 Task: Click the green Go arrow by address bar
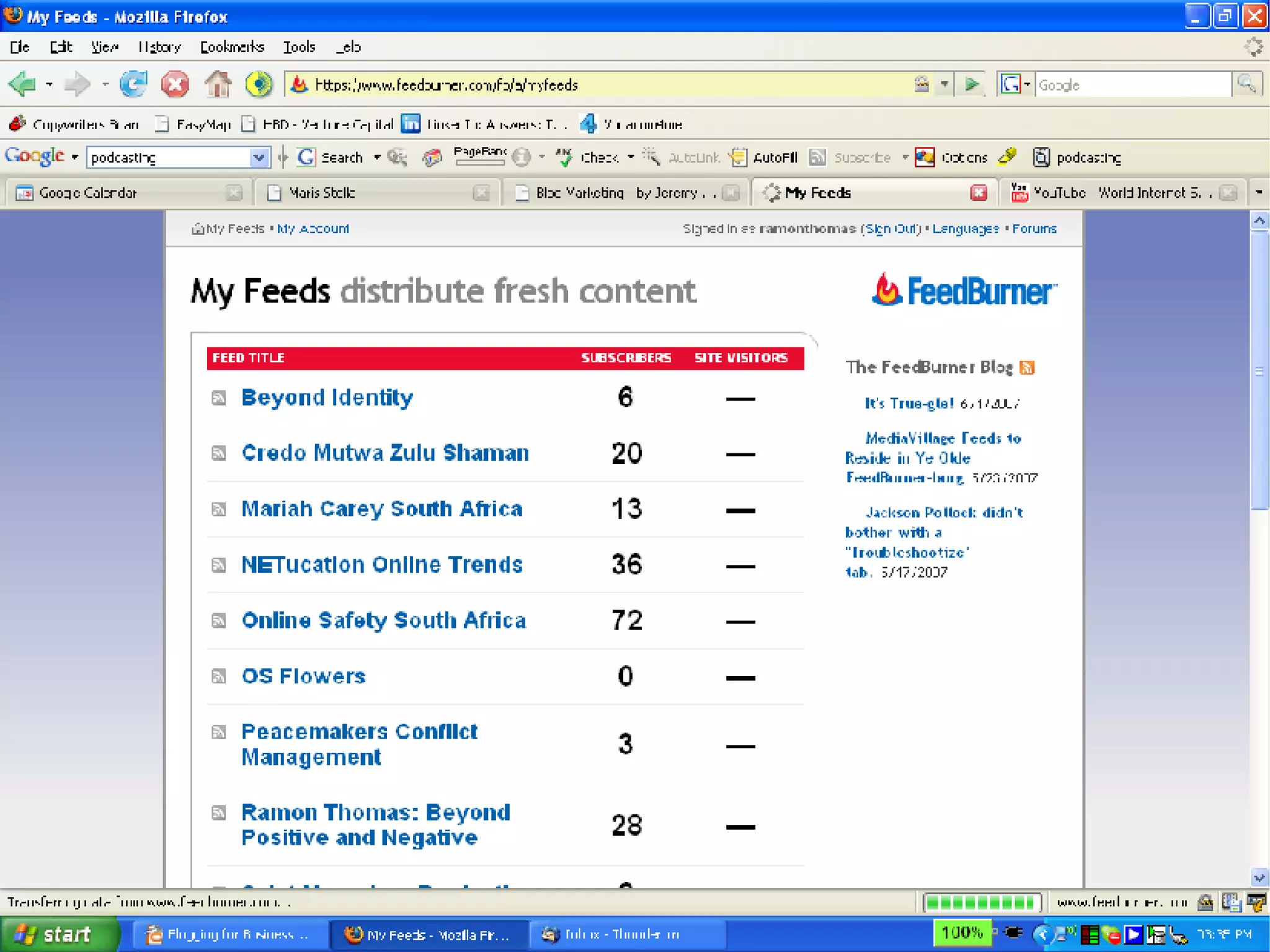[x=972, y=84]
